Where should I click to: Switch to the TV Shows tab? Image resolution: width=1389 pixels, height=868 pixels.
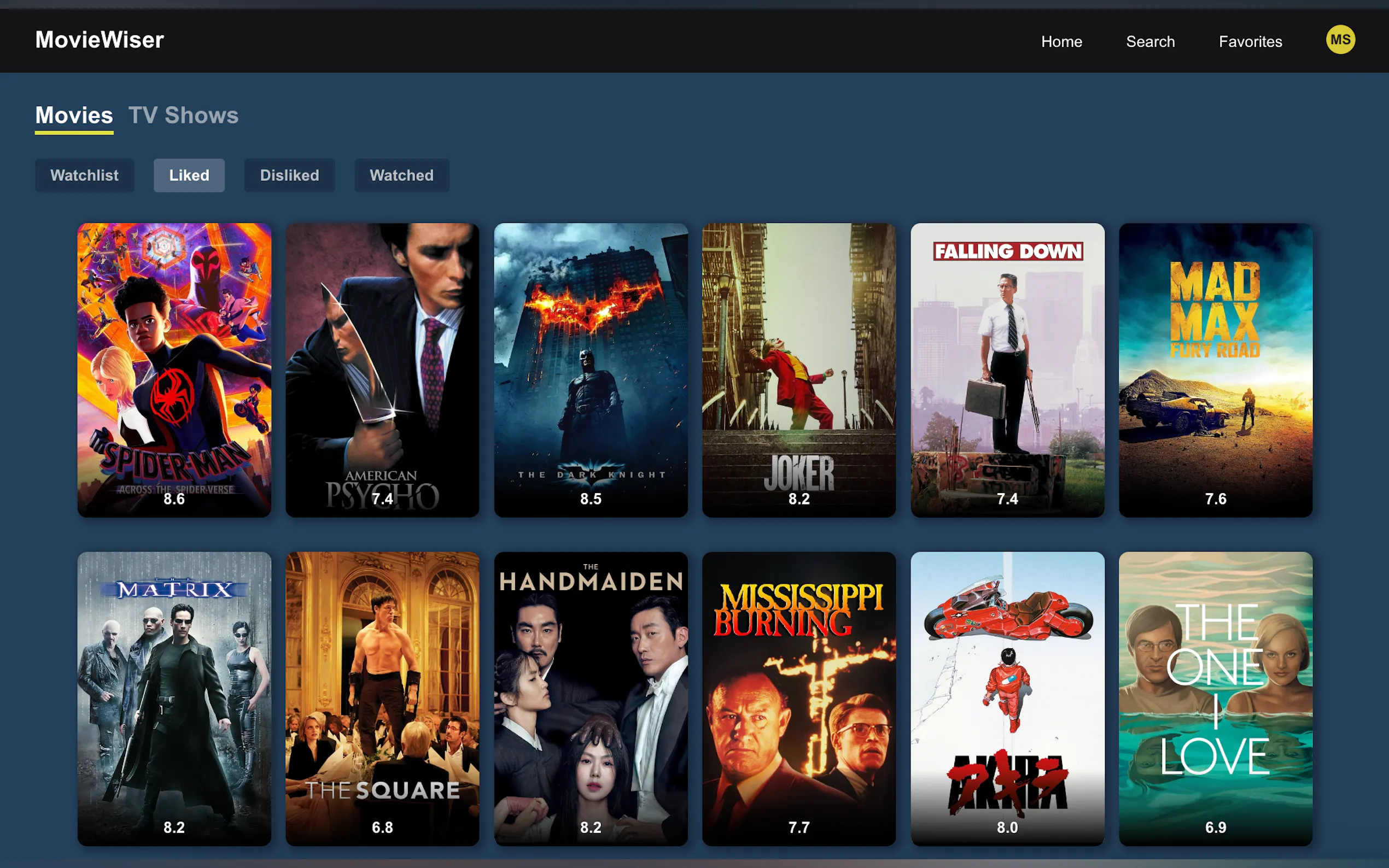(183, 115)
